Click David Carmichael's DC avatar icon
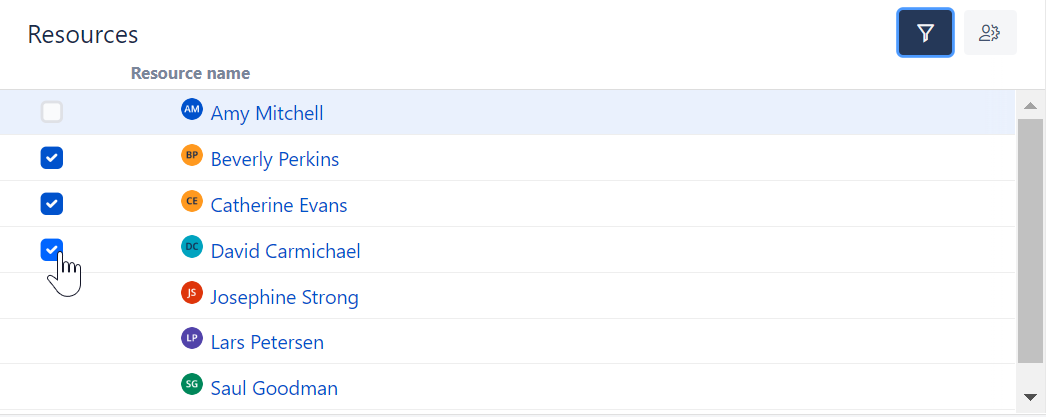 pos(192,247)
